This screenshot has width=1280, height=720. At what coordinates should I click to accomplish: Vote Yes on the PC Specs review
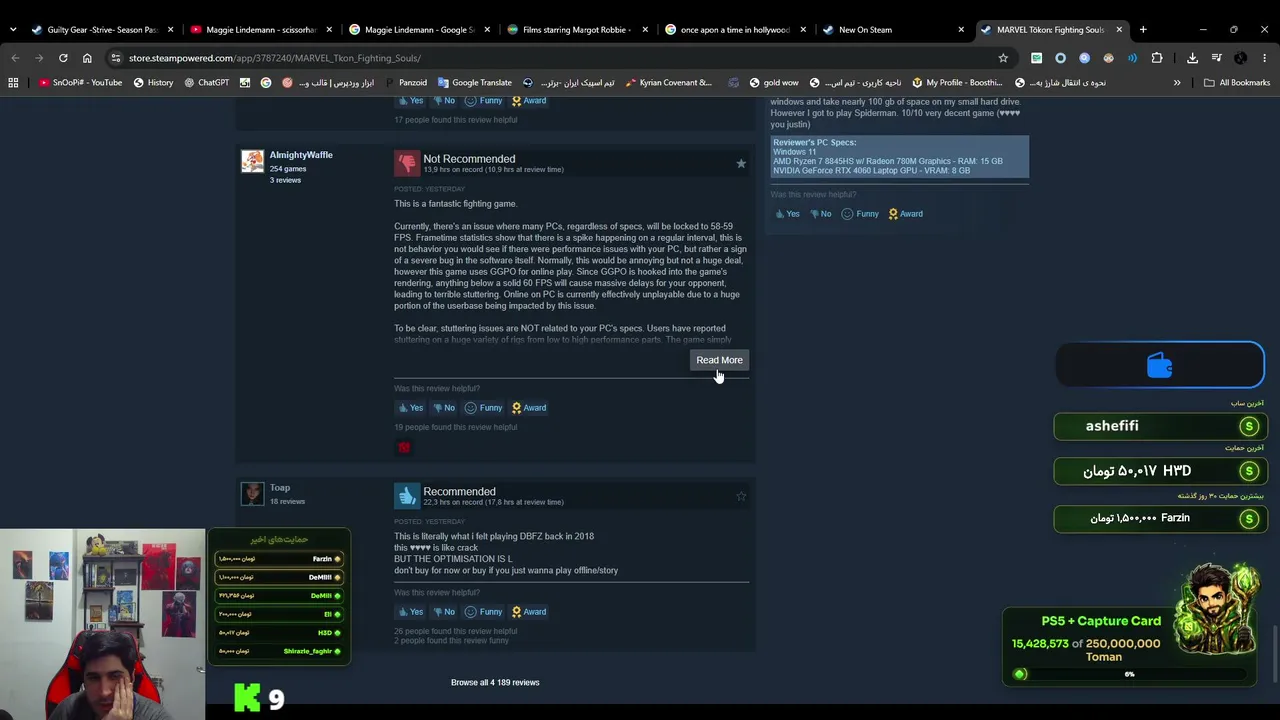pyautogui.click(x=787, y=214)
